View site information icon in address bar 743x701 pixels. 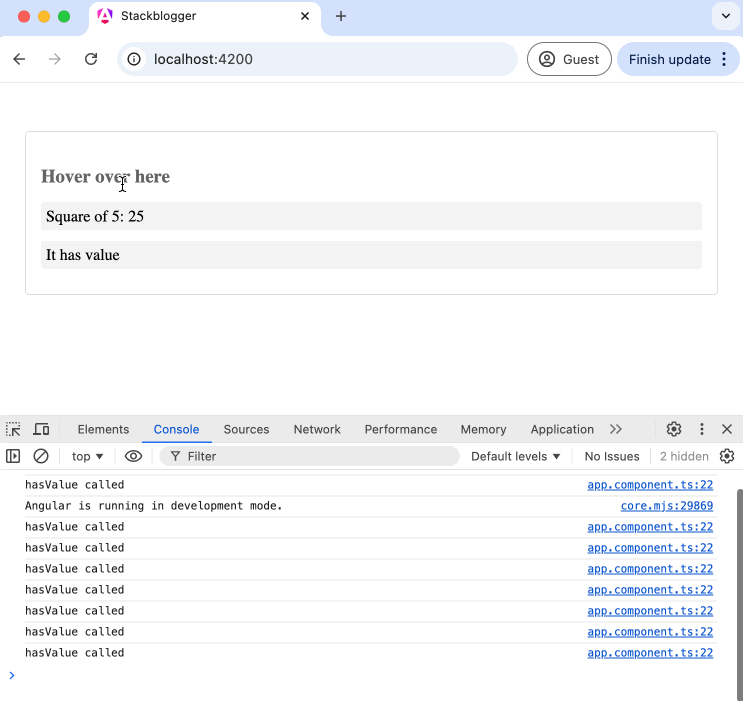pyautogui.click(x=134, y=59)
